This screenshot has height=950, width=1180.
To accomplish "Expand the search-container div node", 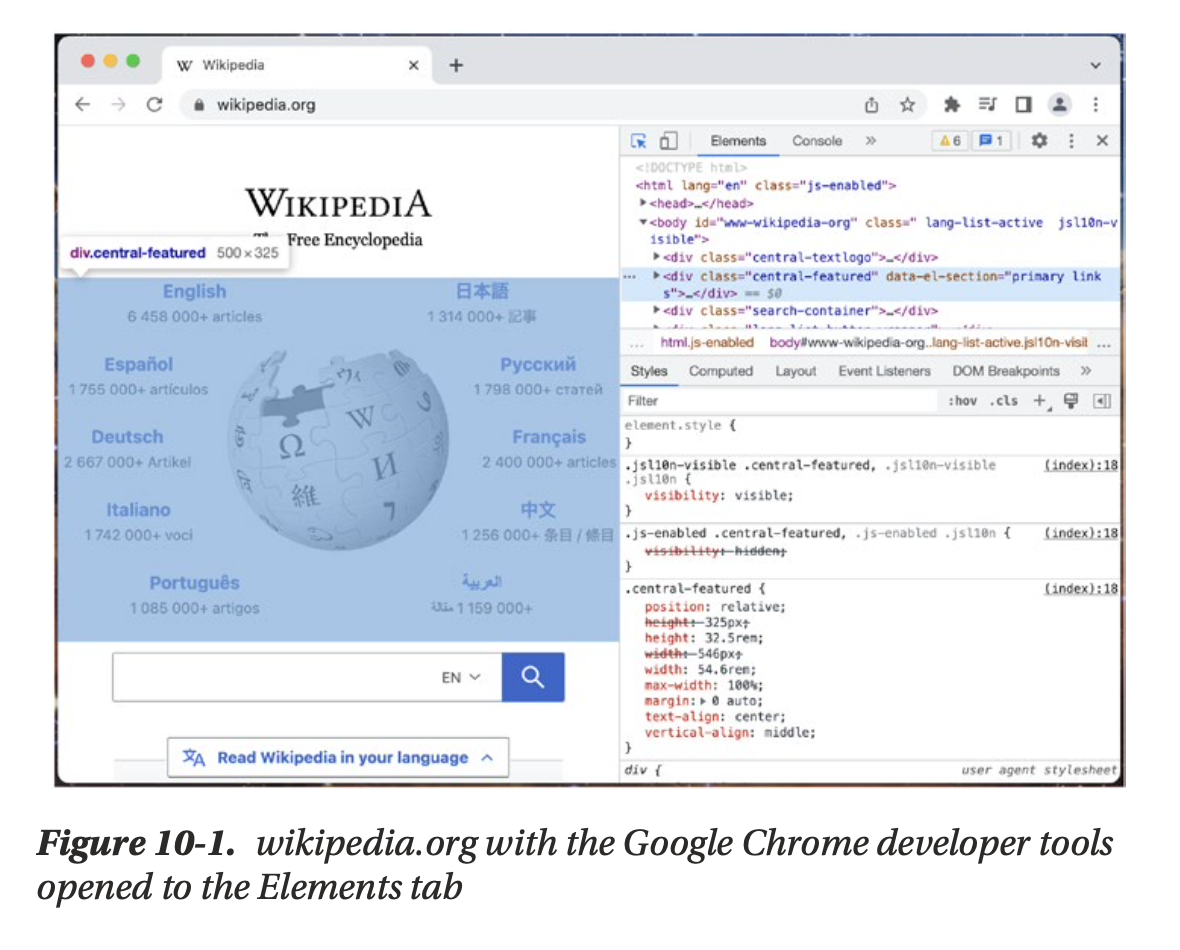I will click(x=656, y=311).
